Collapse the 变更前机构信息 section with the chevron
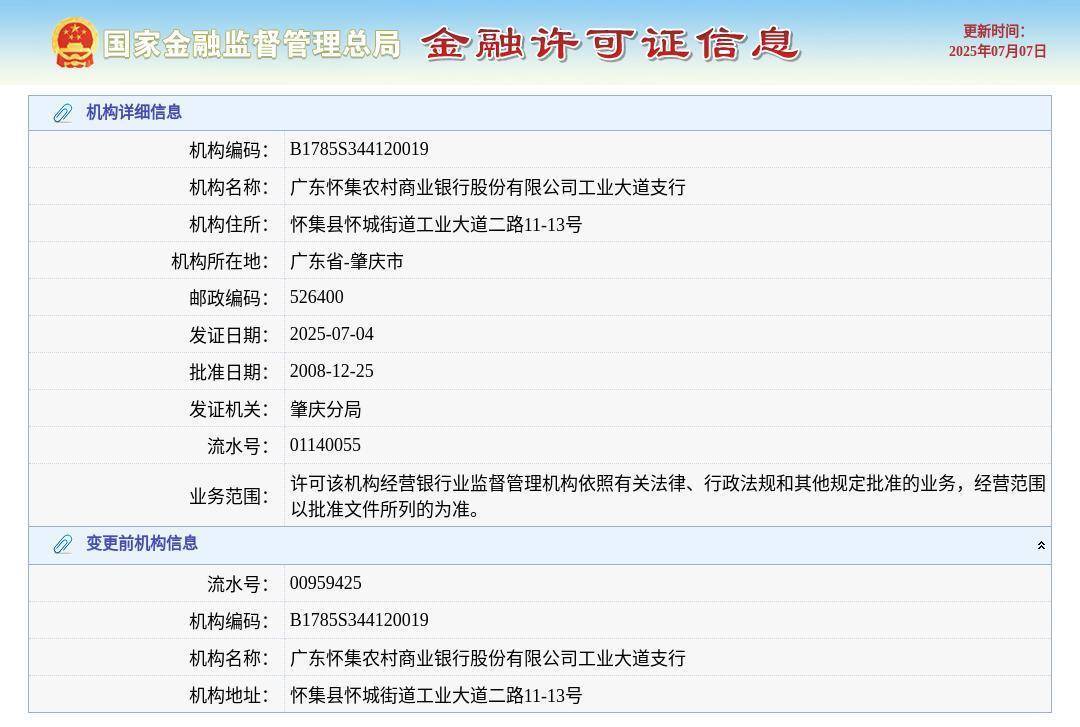 [x=1041, y=543]
